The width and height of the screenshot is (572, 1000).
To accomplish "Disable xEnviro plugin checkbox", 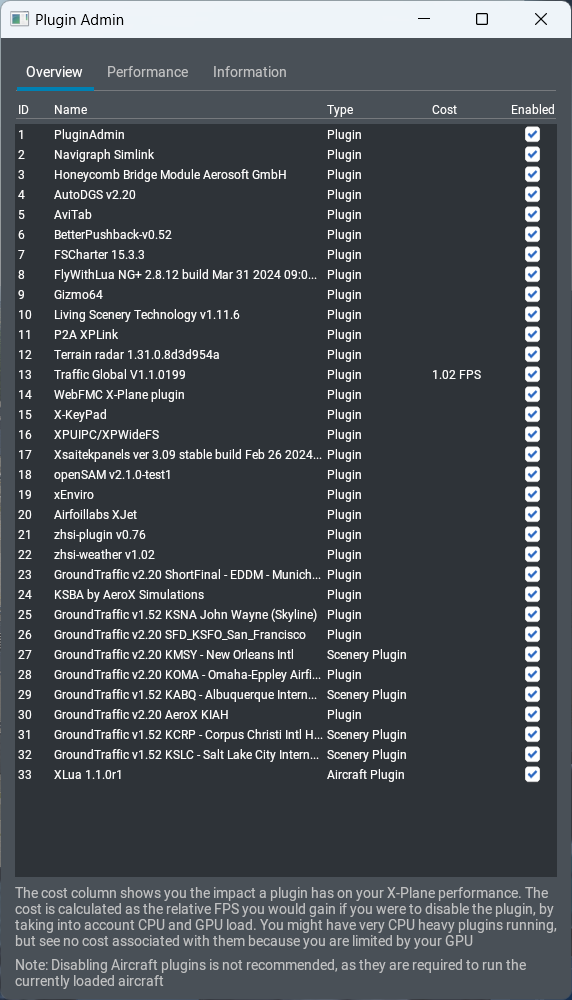I will coord(532,494).
